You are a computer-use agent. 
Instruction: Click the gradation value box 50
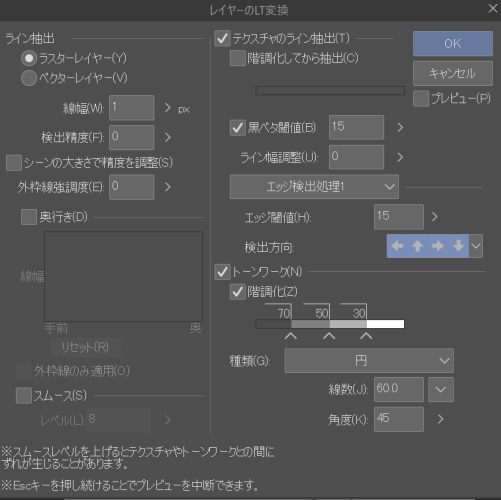[x=317, y=312]
